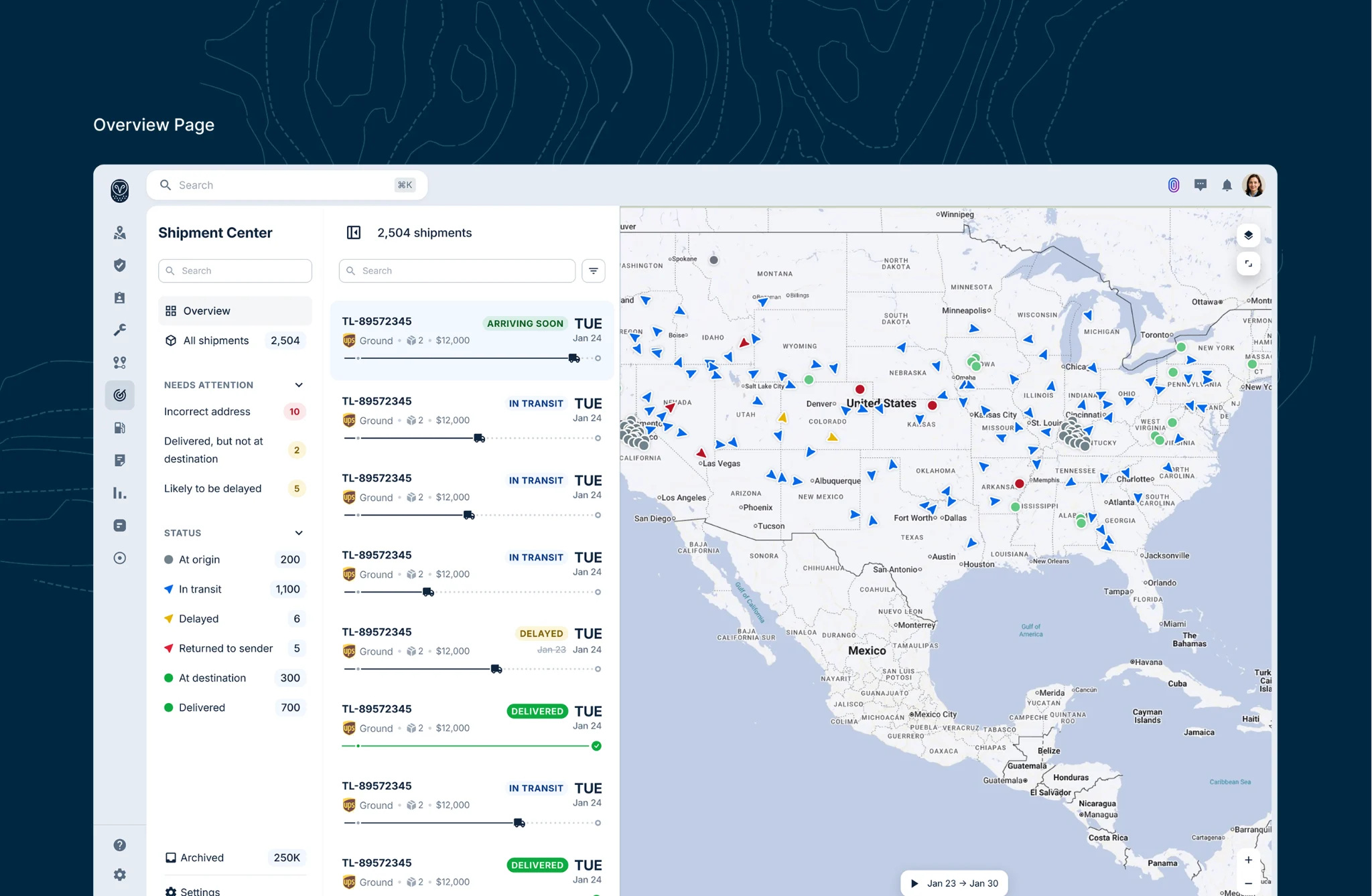Filter by In transit status

234,589
